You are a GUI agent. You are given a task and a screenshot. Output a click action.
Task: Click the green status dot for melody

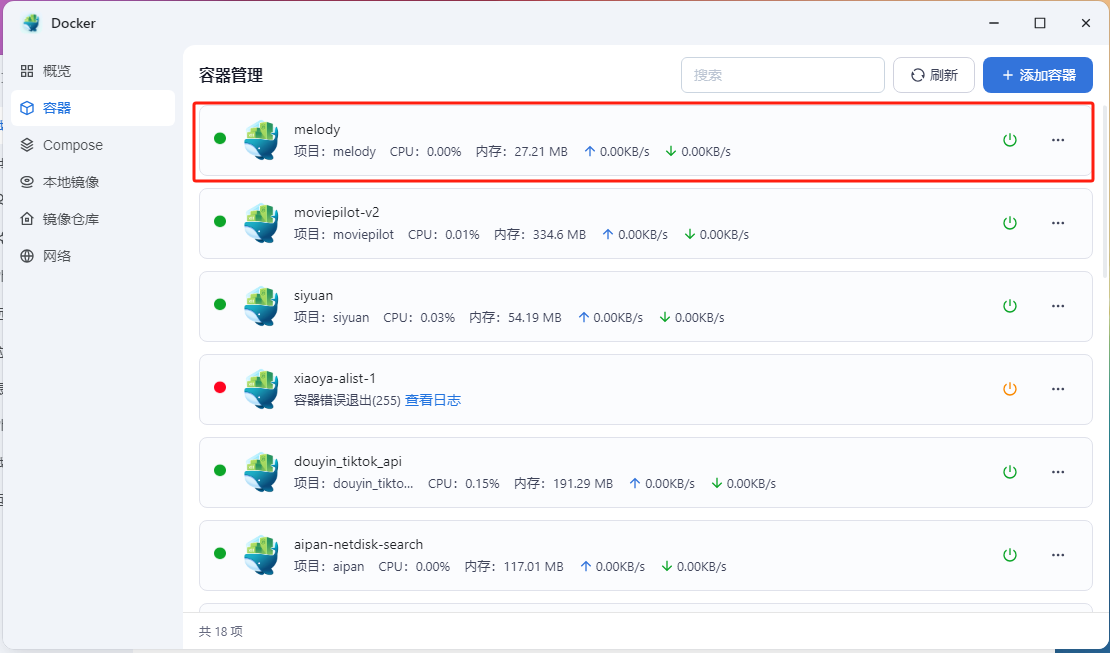point(220,138)
